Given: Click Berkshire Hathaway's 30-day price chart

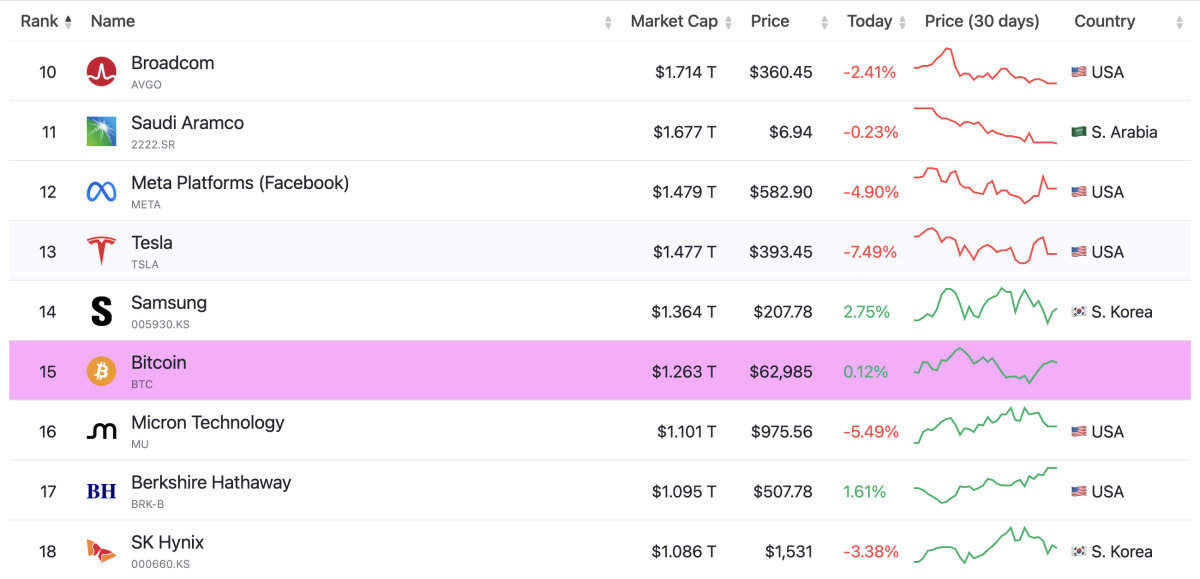Looking at the screenshot, I should pos(985,485).
